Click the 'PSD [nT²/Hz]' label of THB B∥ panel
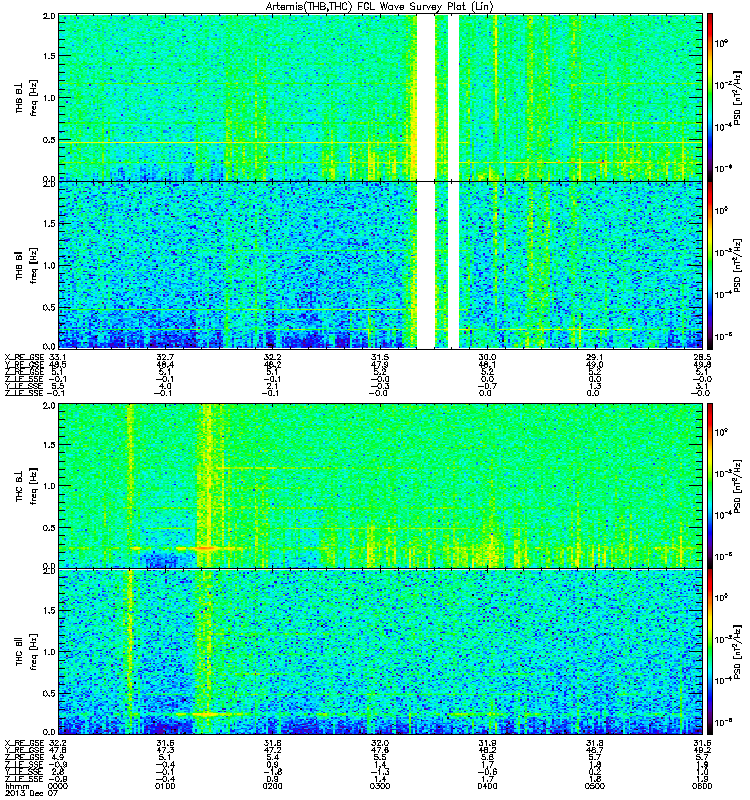This screenshot has height=800, width=750. (x=738, y=265)
